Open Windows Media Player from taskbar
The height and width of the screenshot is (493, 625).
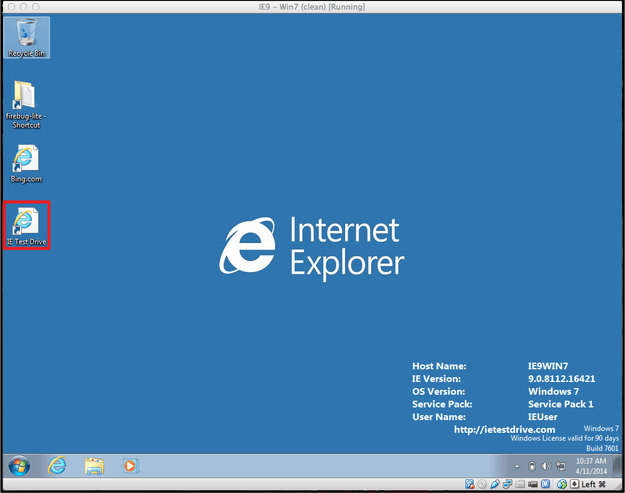click(130, 466)
